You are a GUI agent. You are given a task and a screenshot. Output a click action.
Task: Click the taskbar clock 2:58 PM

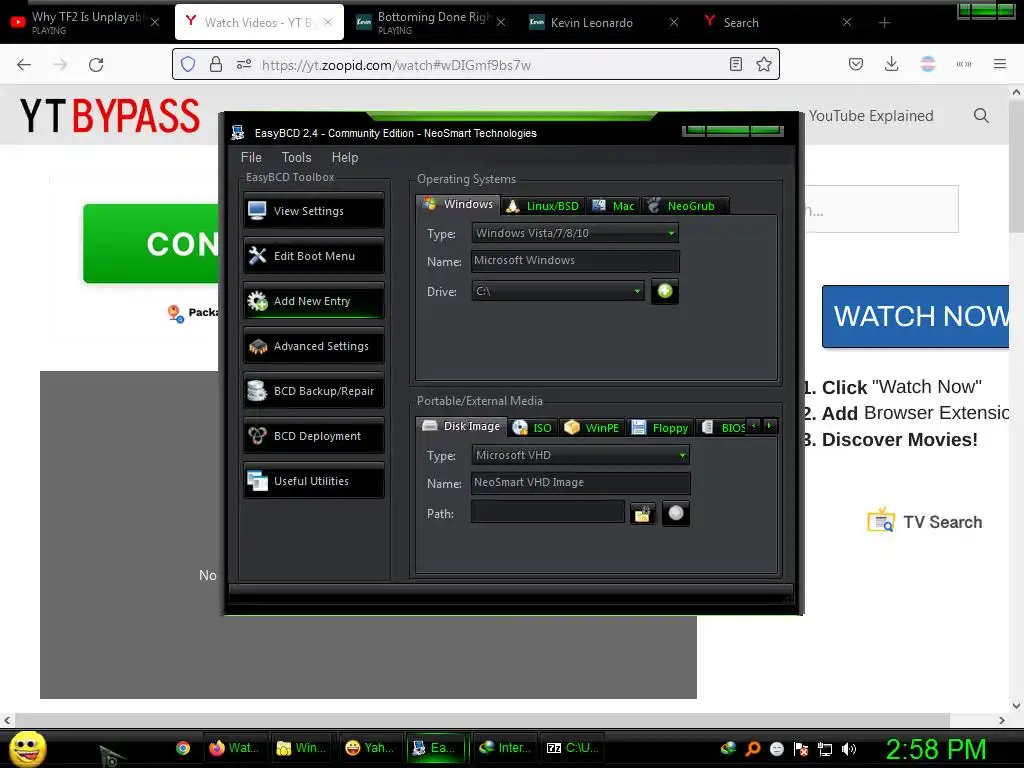click(936, 749)
